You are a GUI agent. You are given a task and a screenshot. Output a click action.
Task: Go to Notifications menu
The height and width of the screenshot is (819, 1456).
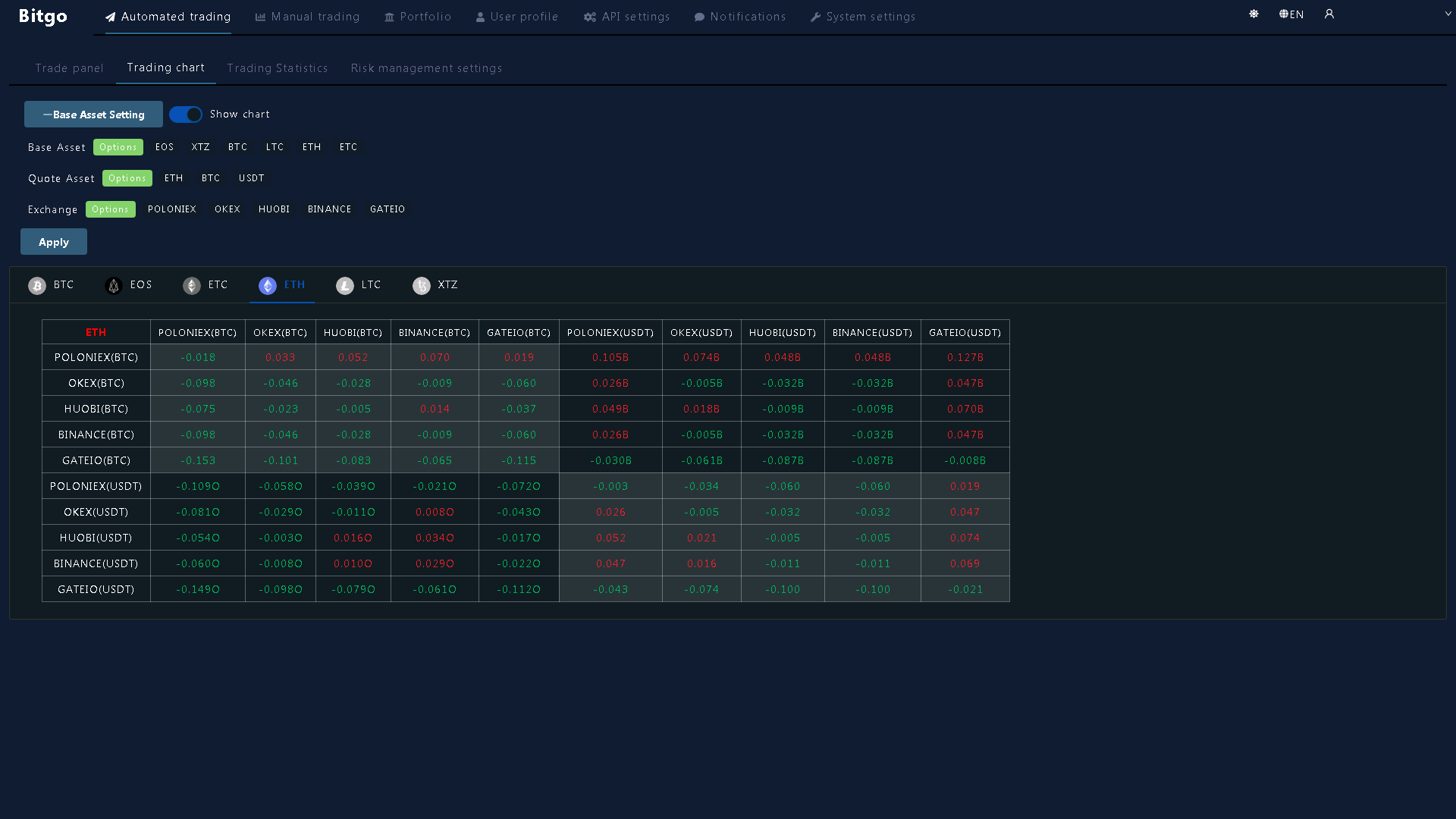point(740,17)
